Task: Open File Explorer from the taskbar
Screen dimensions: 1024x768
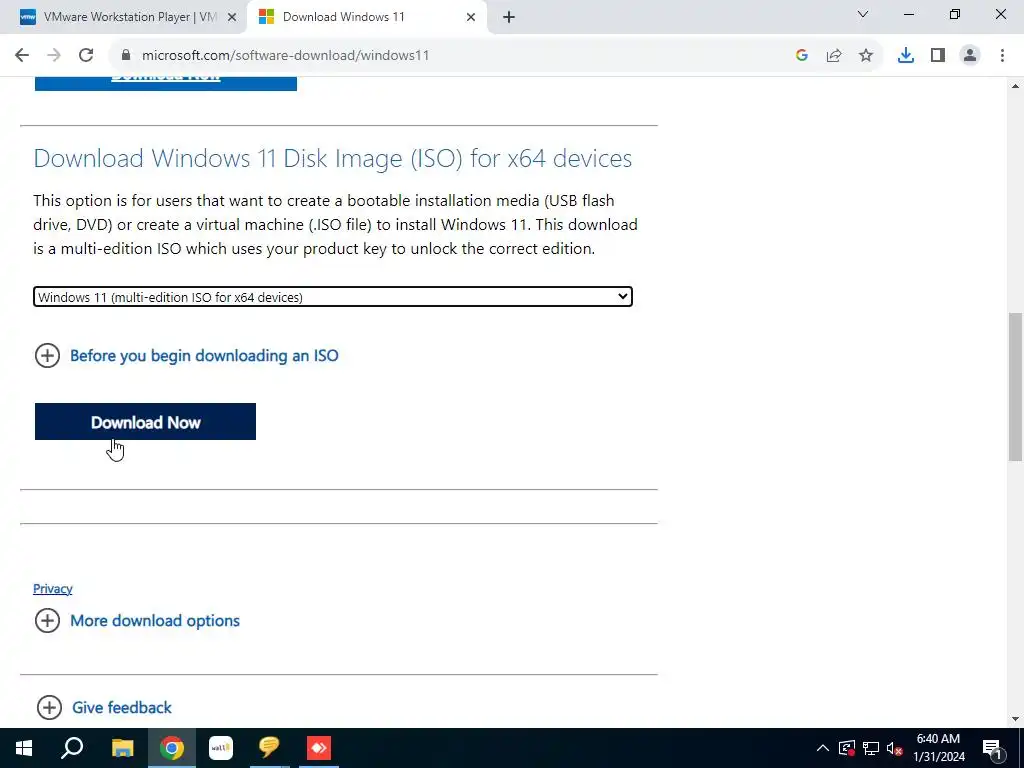Action: [122, 748]
